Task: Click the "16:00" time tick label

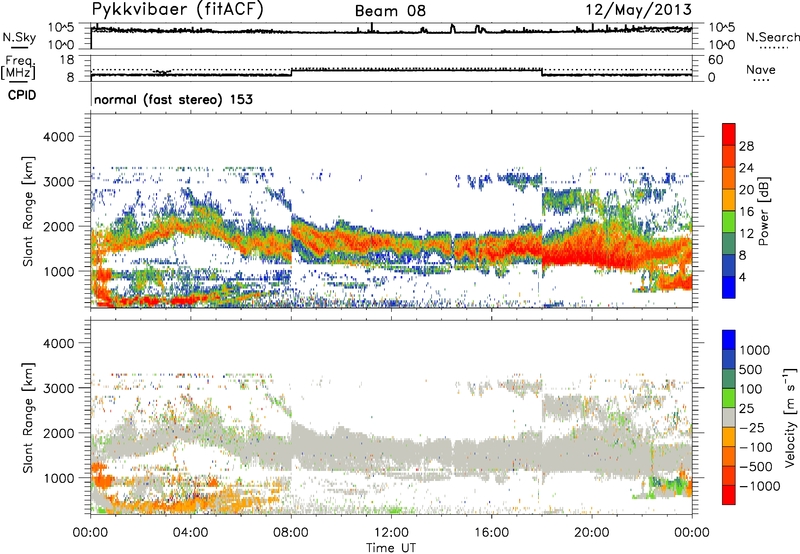Action: click(491, 533)
